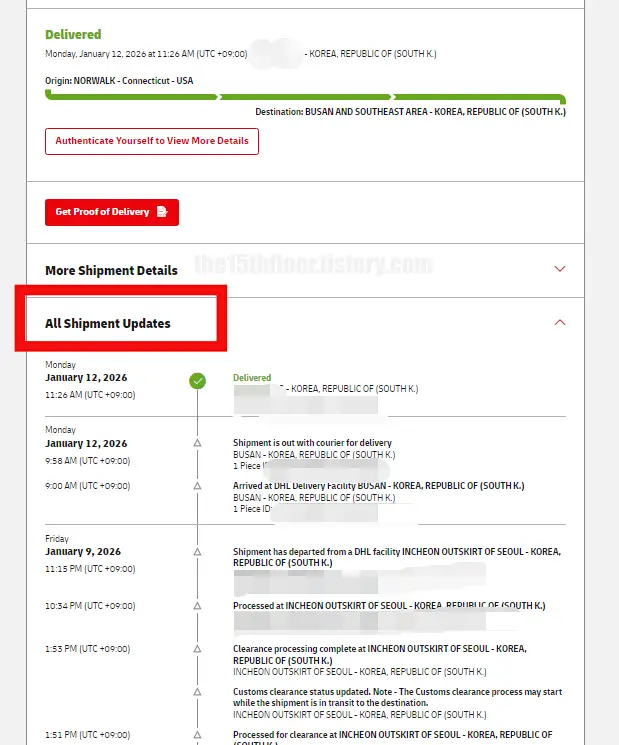
Task: Click Destination: BUSAN AND SOUTHEAST AREA text
Action: tap(410, 112)
